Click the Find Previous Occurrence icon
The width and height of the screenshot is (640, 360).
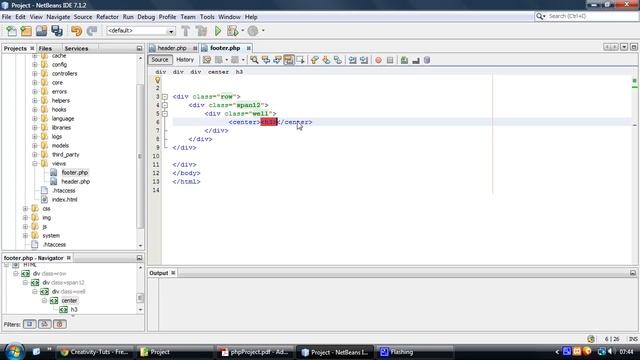click(266, 60)
